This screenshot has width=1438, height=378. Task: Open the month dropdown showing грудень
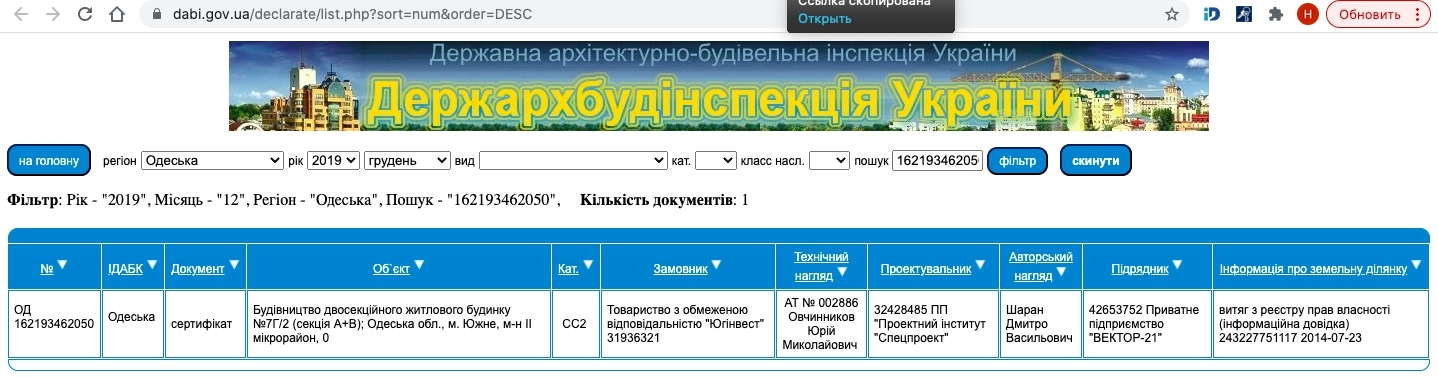click(x=407, y=160)
